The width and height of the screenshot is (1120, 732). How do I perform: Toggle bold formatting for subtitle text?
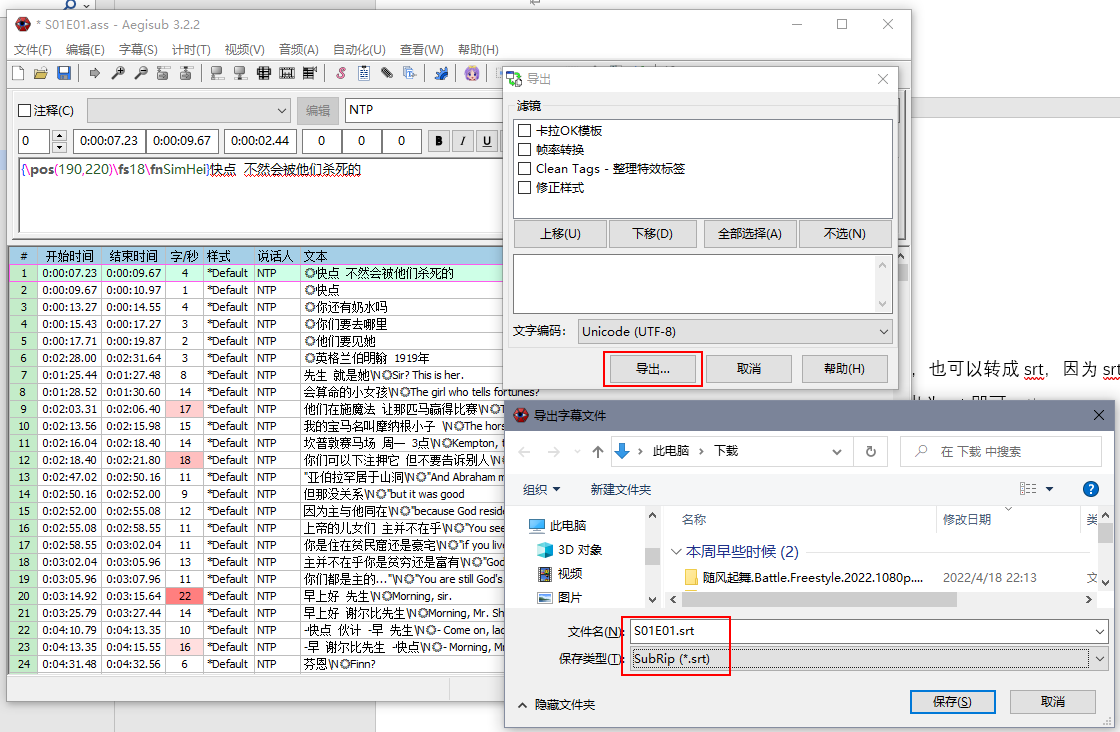(x=438, y=141)
